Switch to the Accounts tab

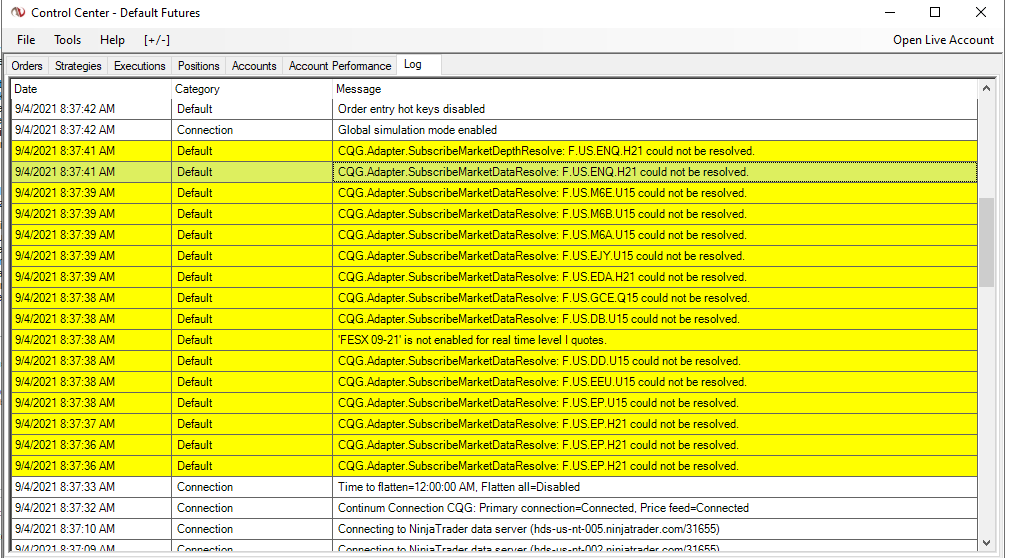(x=254, y=66)
